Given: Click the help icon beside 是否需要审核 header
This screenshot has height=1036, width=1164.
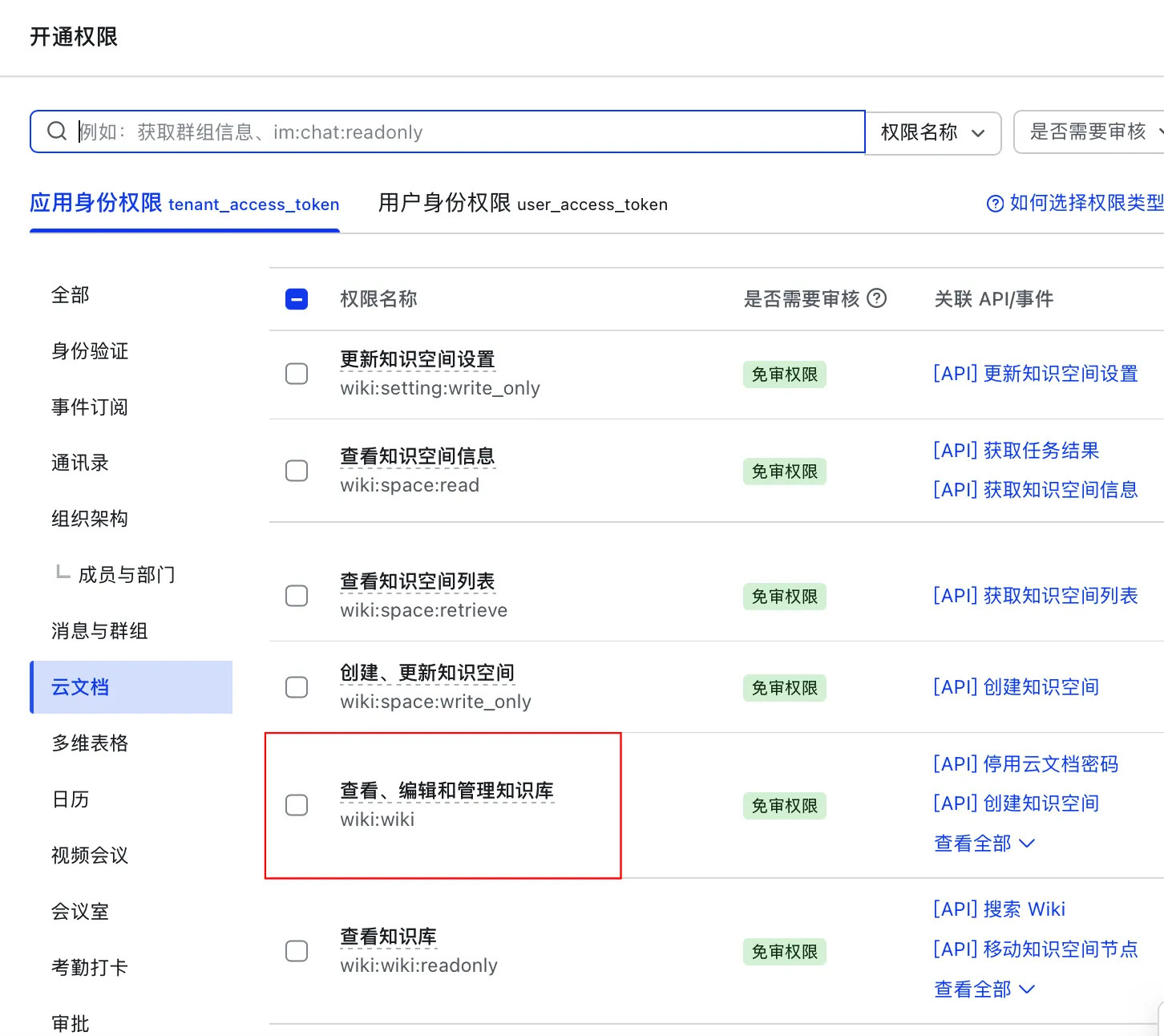Looking at the screenshot, I should click(x=877, y=298).
